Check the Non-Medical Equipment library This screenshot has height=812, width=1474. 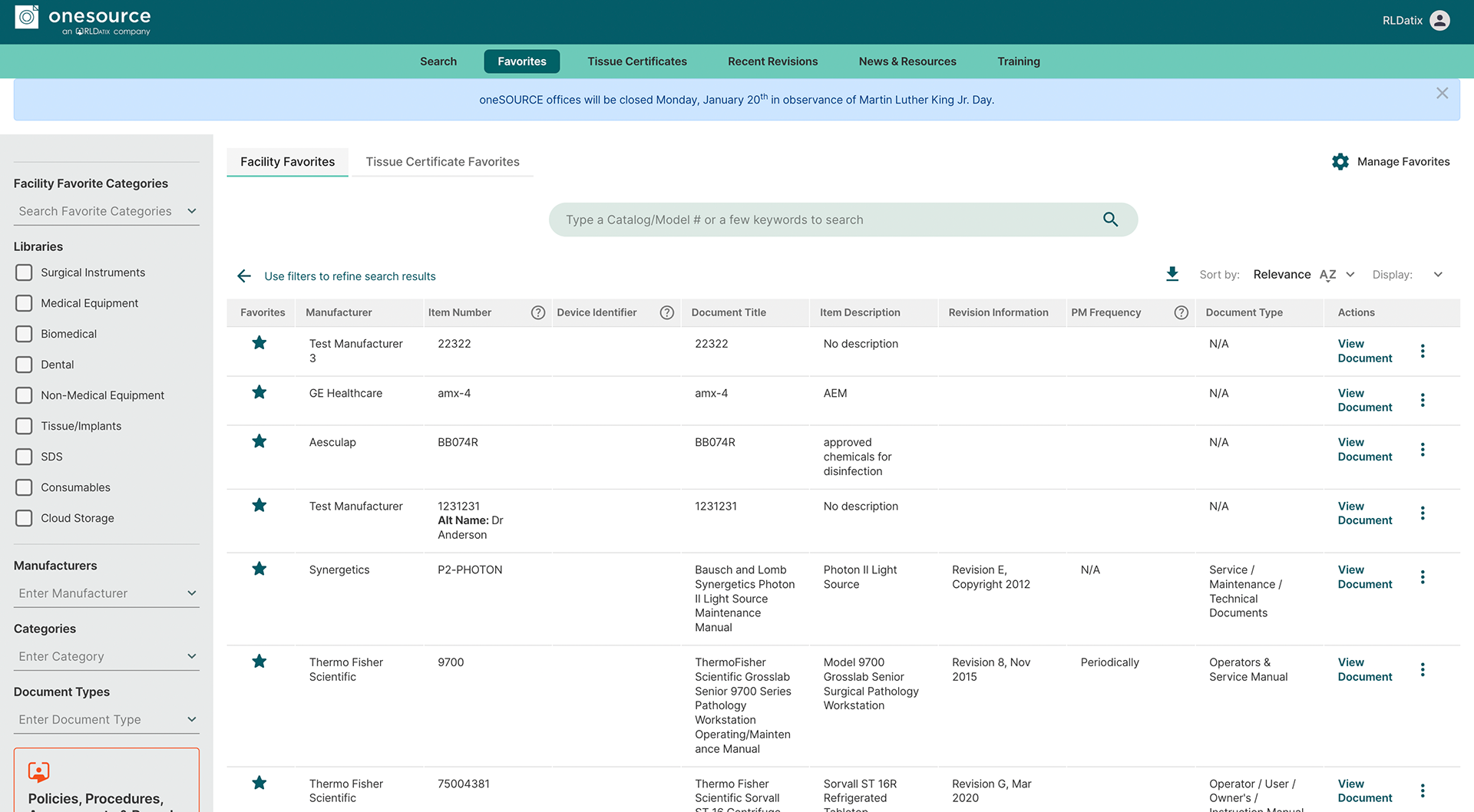24,395
